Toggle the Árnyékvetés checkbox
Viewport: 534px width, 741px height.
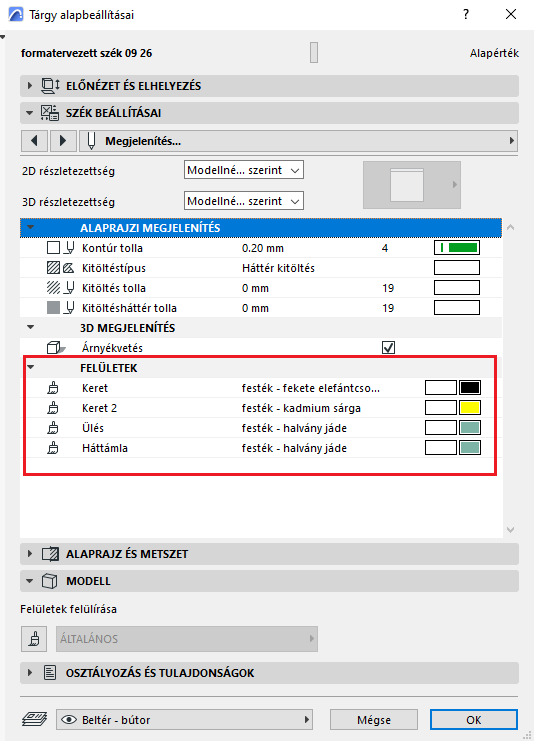(x=388, y=348)
